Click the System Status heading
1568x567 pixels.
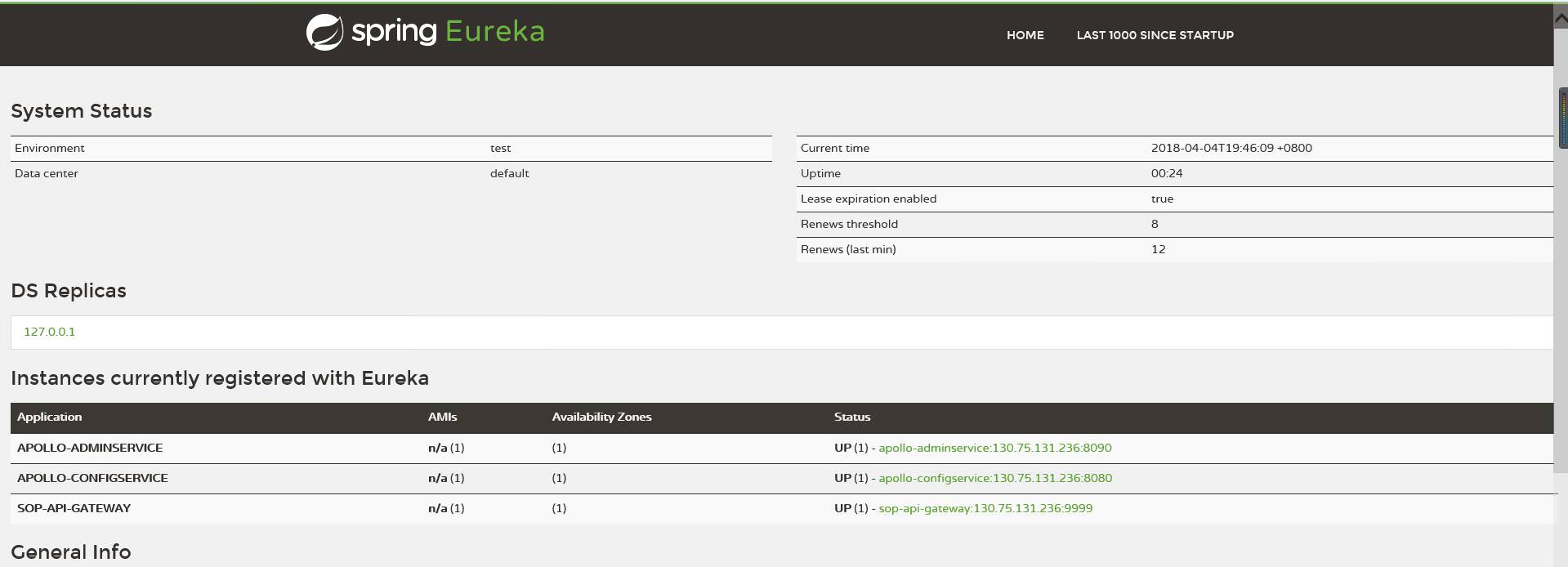pyautogui.click(x=81, y=111)
